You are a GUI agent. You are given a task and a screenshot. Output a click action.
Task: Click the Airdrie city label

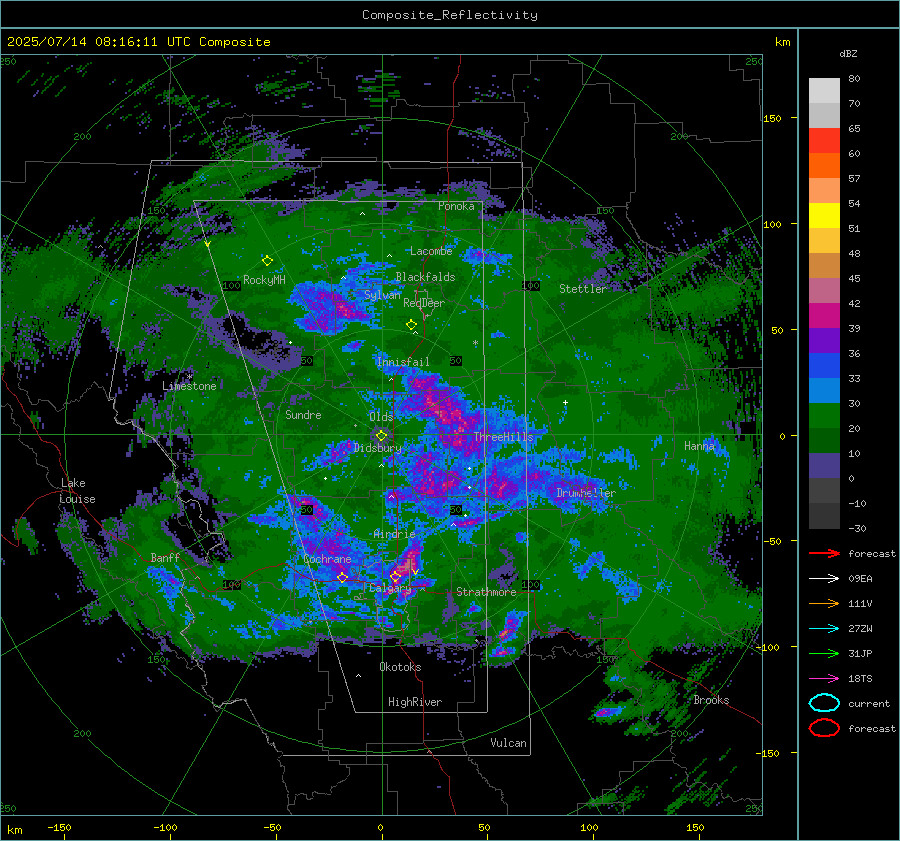coord(394,534)
